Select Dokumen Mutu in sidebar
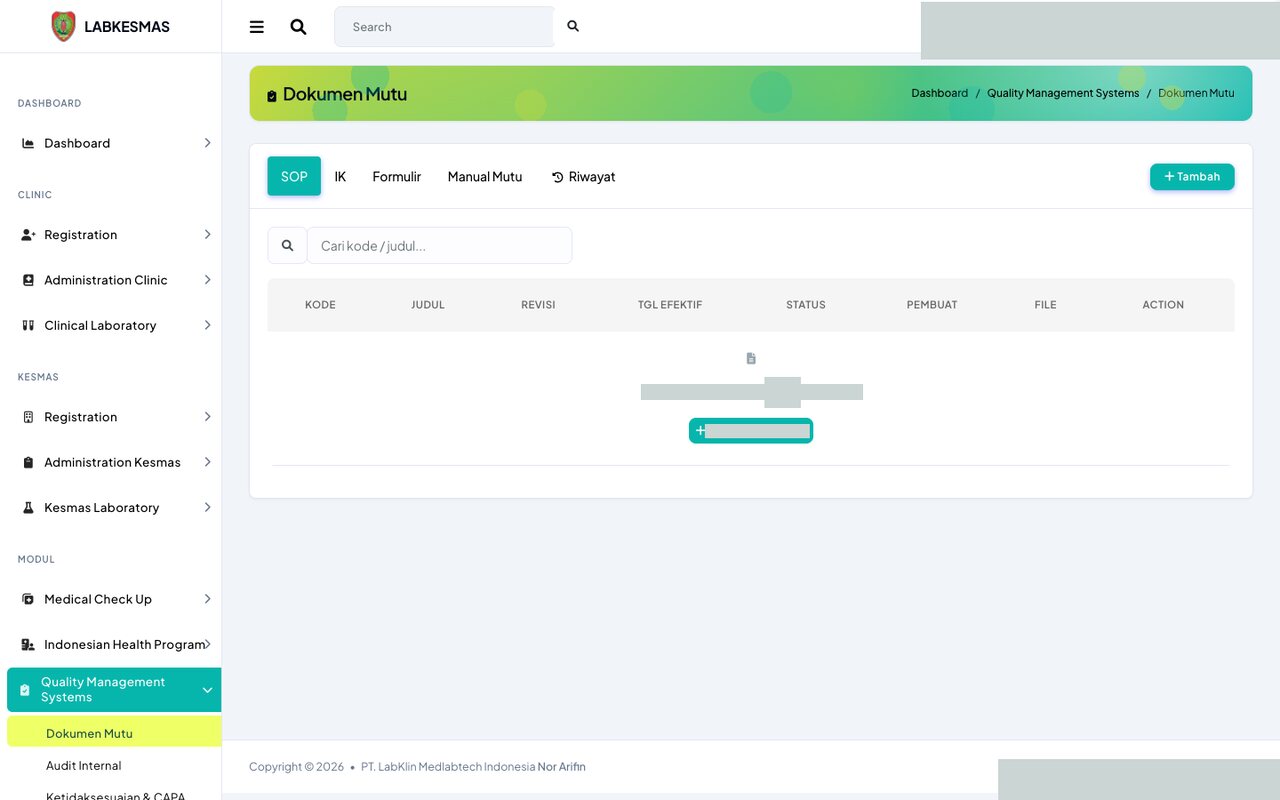Screen dimensions: 1280x800 (x=114, y=733)
